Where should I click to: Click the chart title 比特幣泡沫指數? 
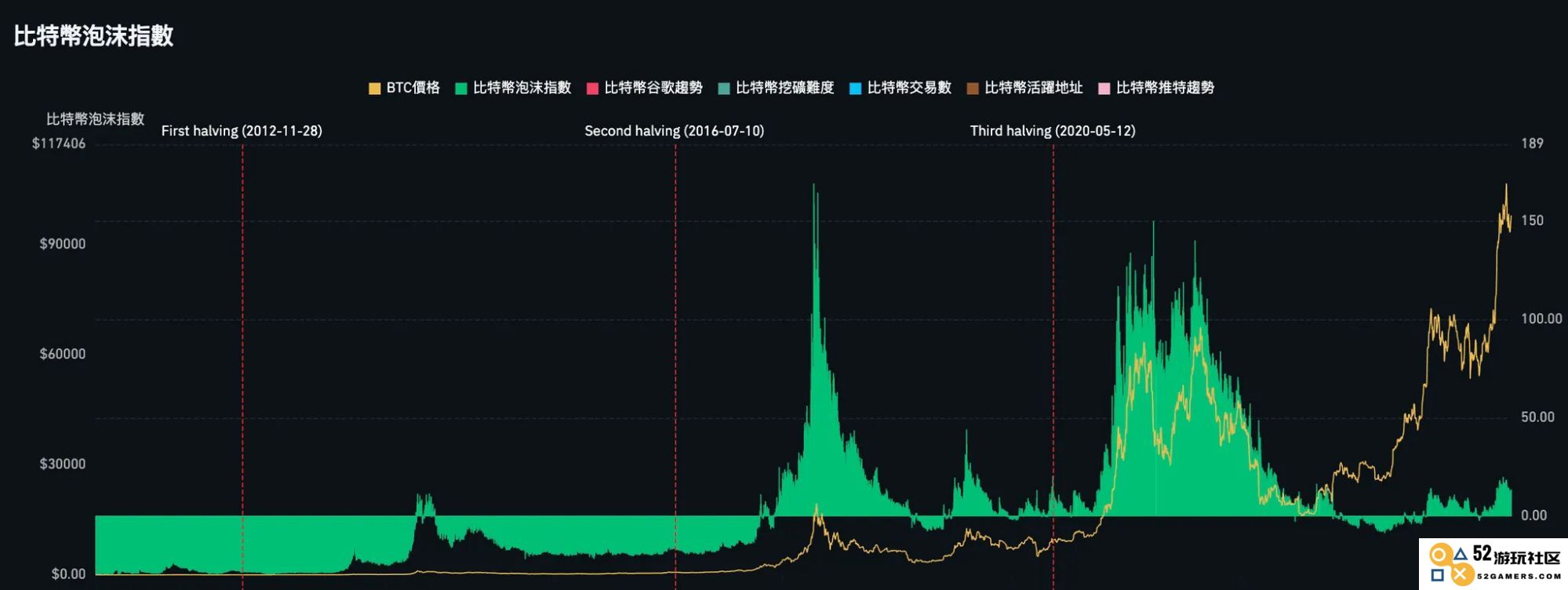93,36
